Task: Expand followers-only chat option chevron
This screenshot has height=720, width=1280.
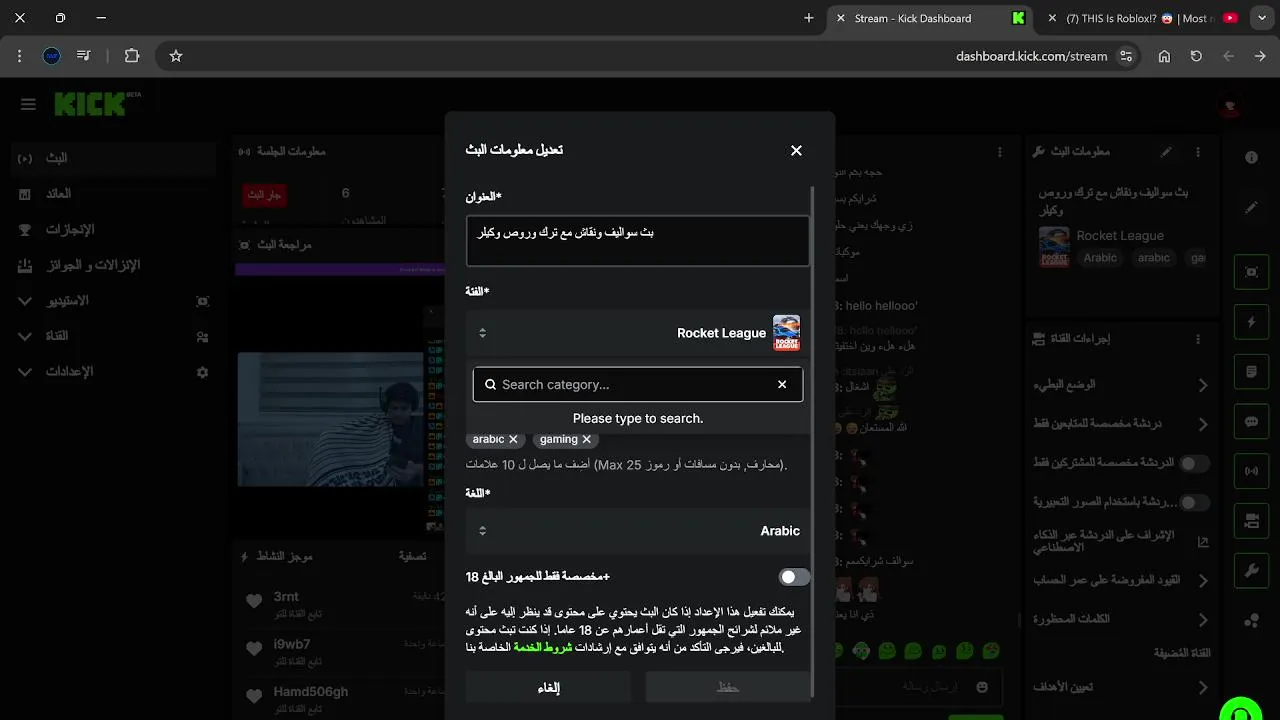Action: (1203, 425)
